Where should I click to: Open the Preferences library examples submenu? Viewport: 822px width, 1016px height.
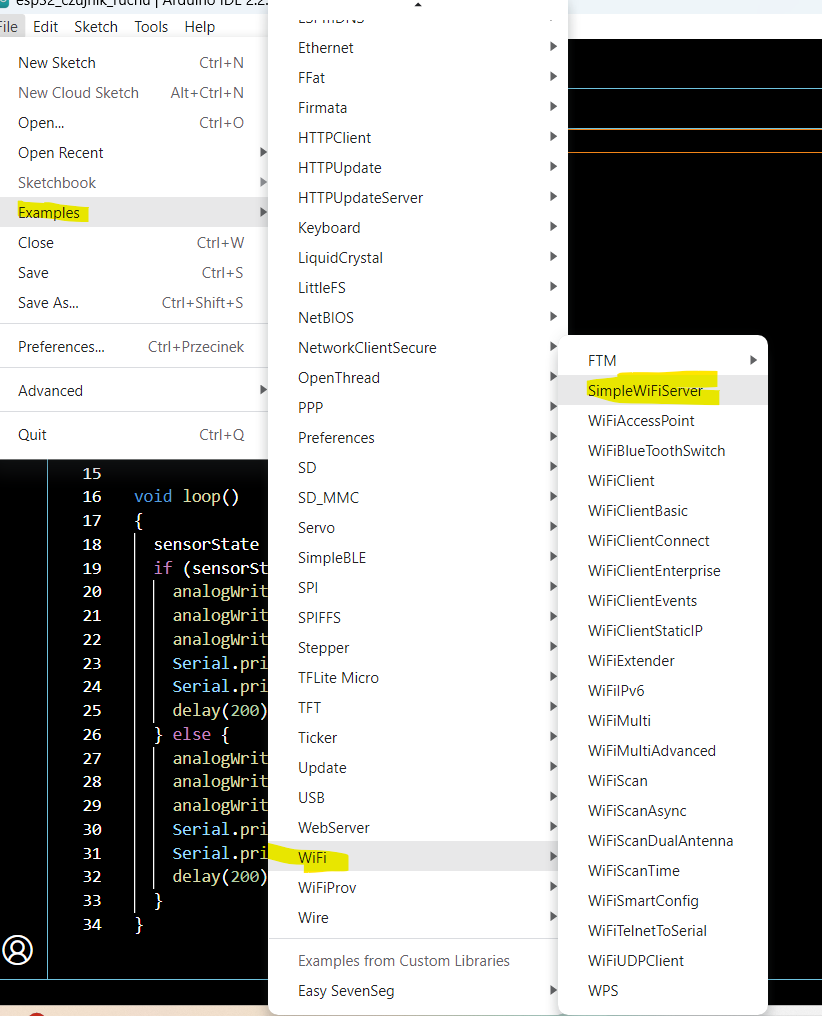(415, 437)
